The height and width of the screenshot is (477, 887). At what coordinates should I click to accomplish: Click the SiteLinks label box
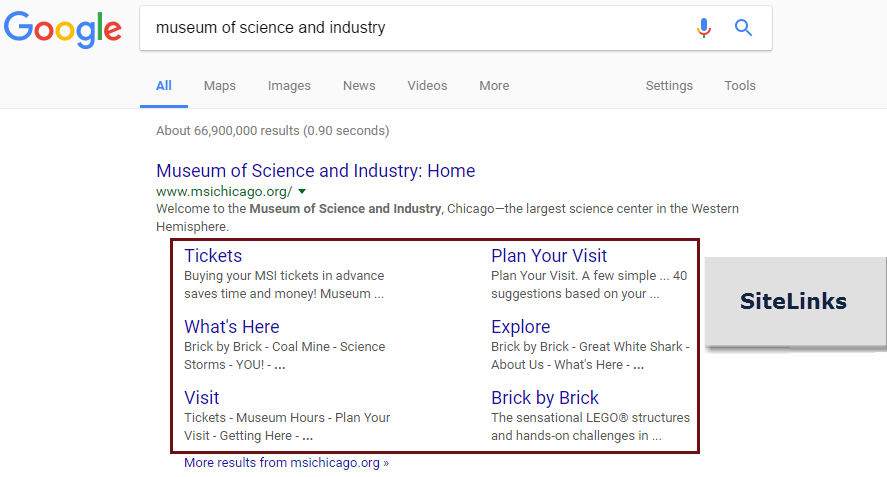[794, 302]
